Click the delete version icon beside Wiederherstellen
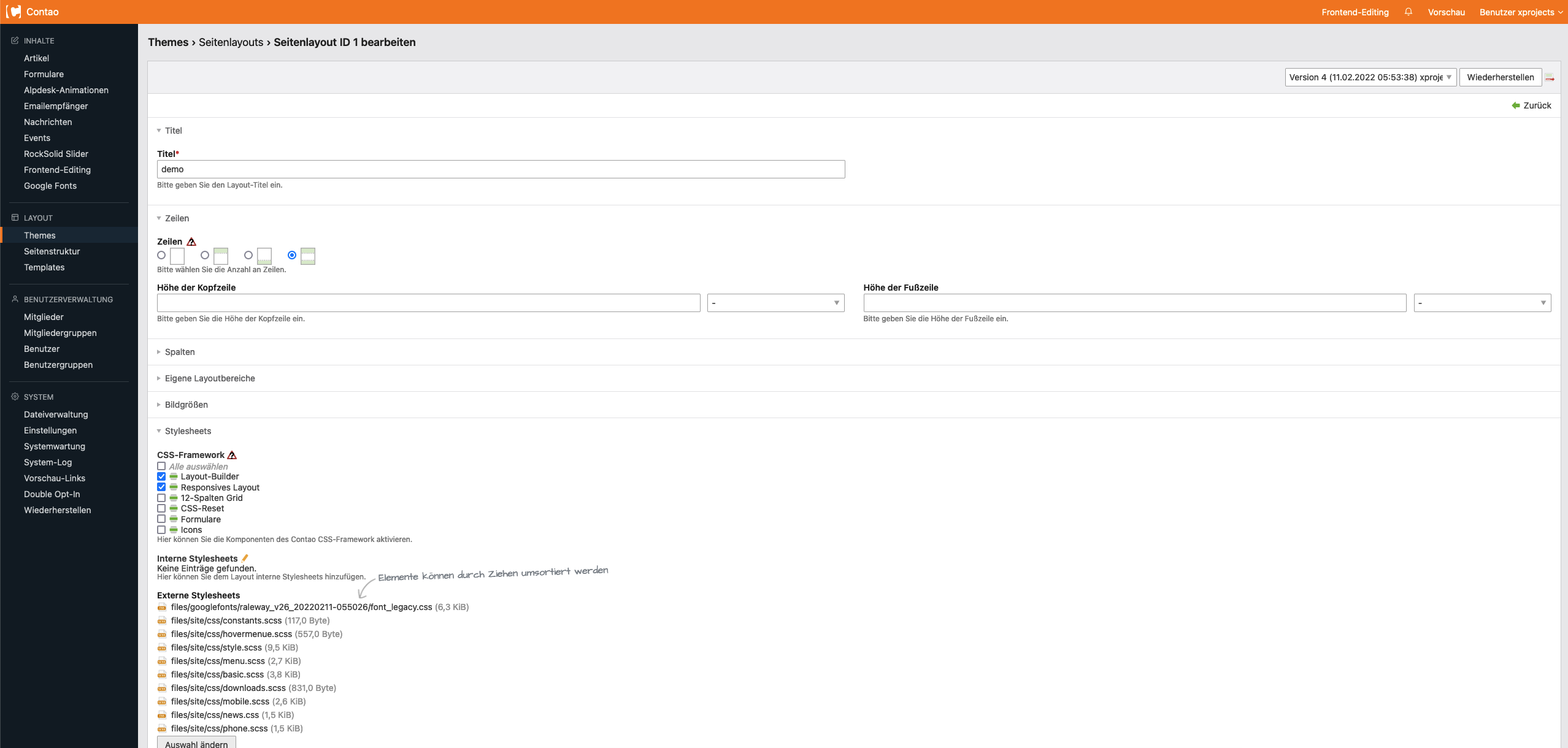1568x748 pixels. pos(1550,77)
